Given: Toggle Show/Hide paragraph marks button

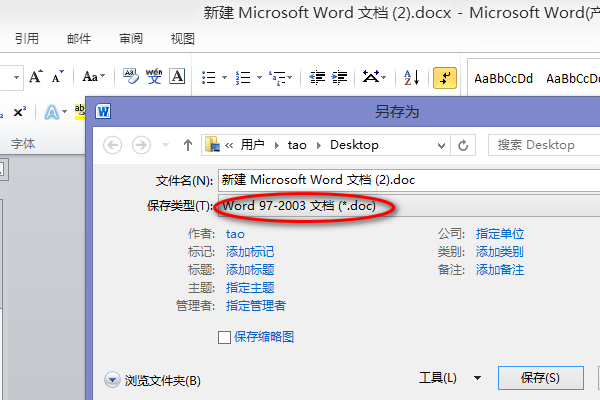Looking at the screenshot, I should coord(445,78).
